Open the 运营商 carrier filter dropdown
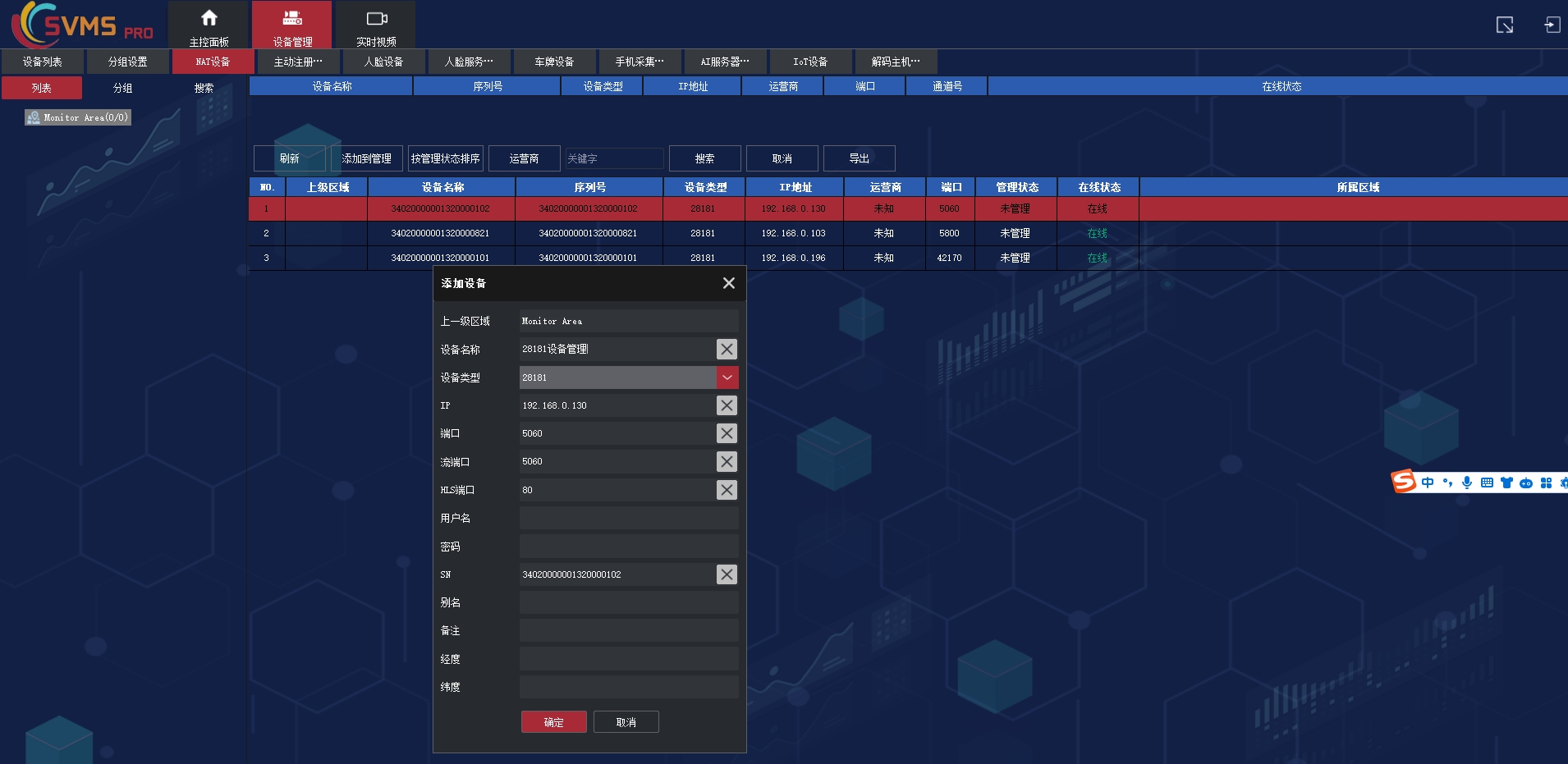This screenshot has width=1568, height=764. [524, 158]
